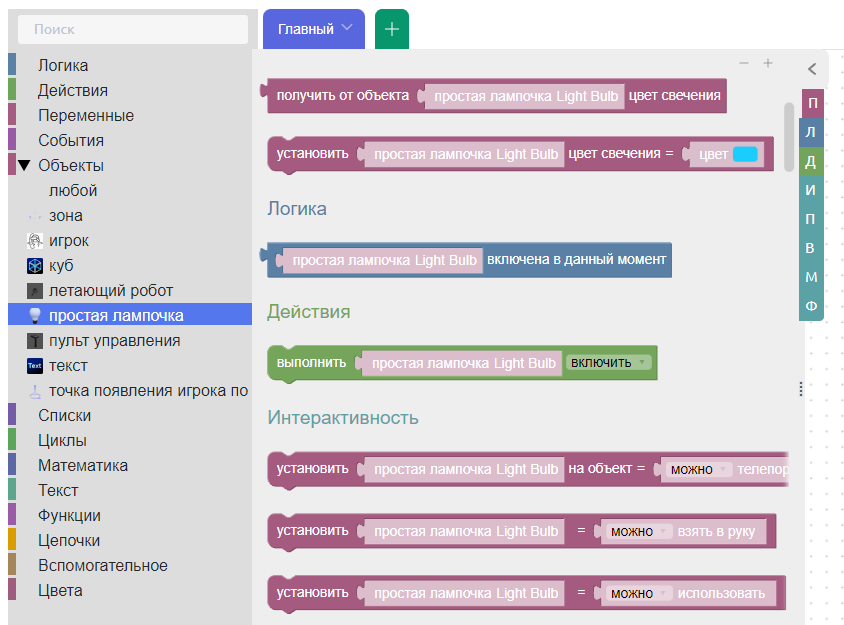The image size is (844, 625).
Task: Open the Главный tab dropdown arrow
Action: coord(347,28)
